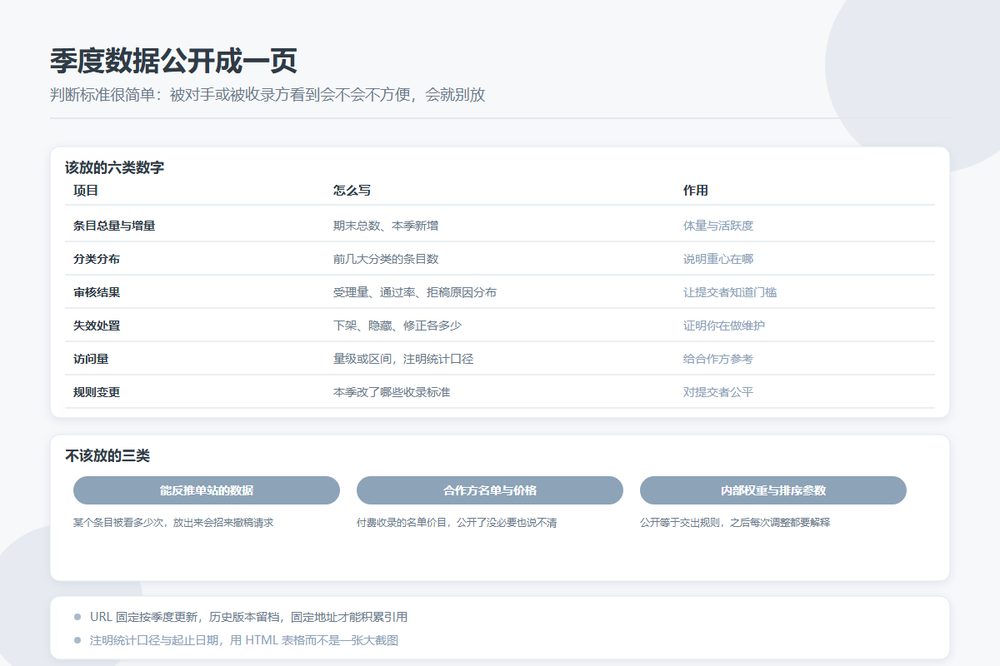This screenshot has width=1000, height=666.
Task: Click the cell 期末总数、本季新增
Action: 386,226
